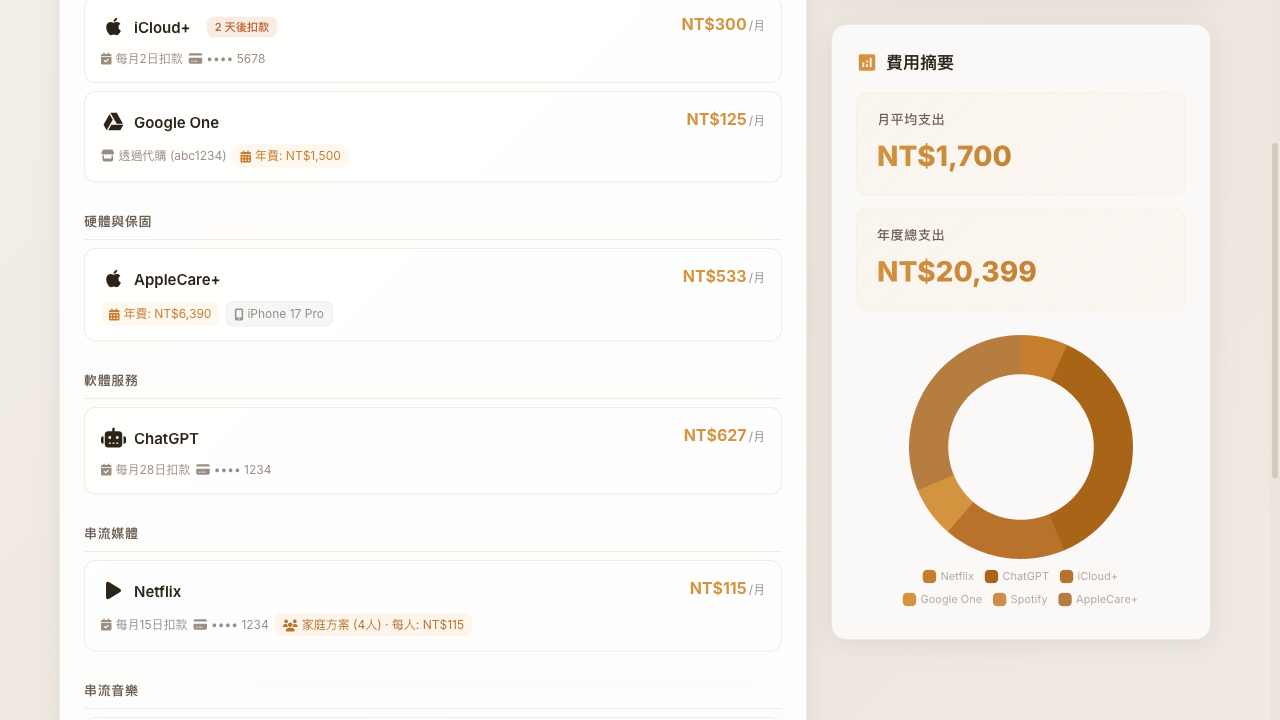
Task: Click the 軟體服務 section header
Action: 111,380
